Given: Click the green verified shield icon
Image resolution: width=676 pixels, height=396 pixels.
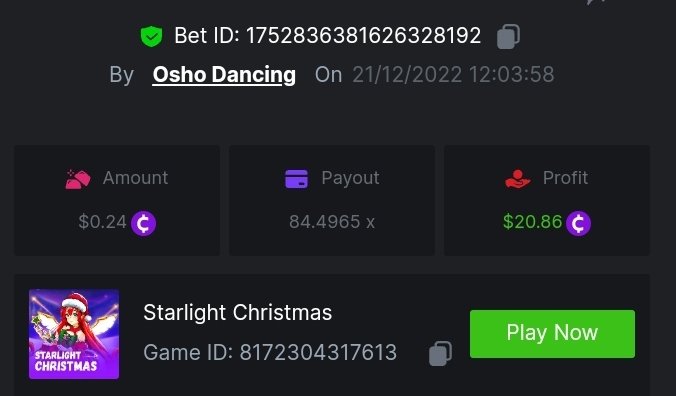Looking at the screenshot, I should click(x=151, y=36).
